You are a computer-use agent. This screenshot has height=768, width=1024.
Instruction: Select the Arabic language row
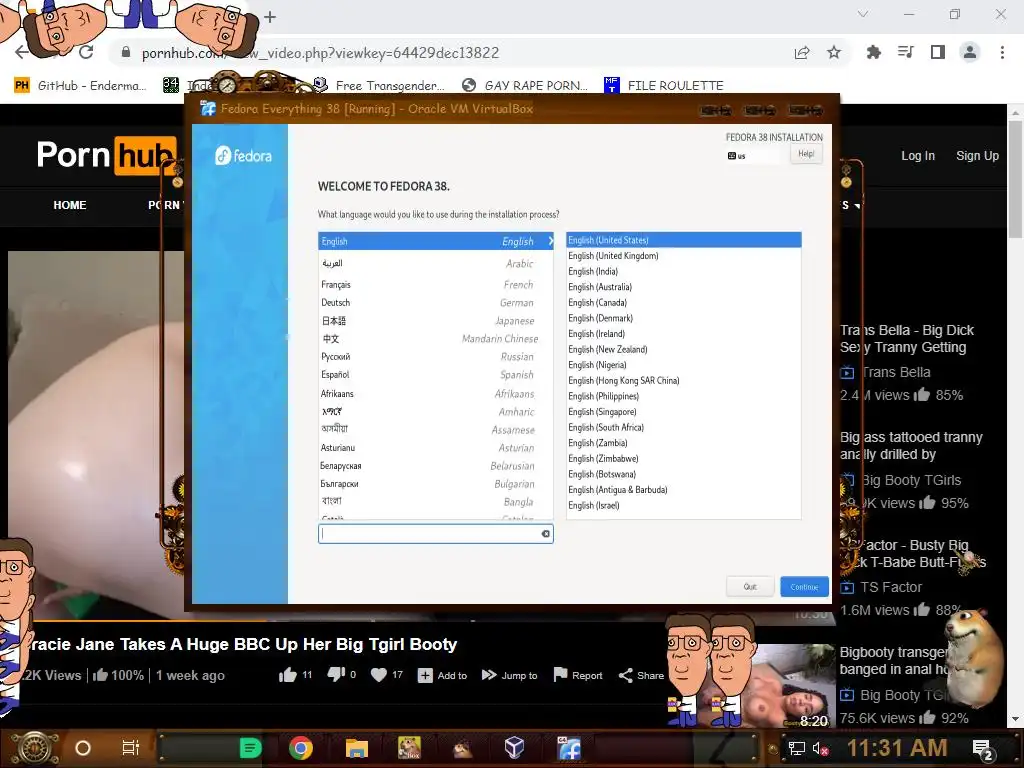[436, 264]
